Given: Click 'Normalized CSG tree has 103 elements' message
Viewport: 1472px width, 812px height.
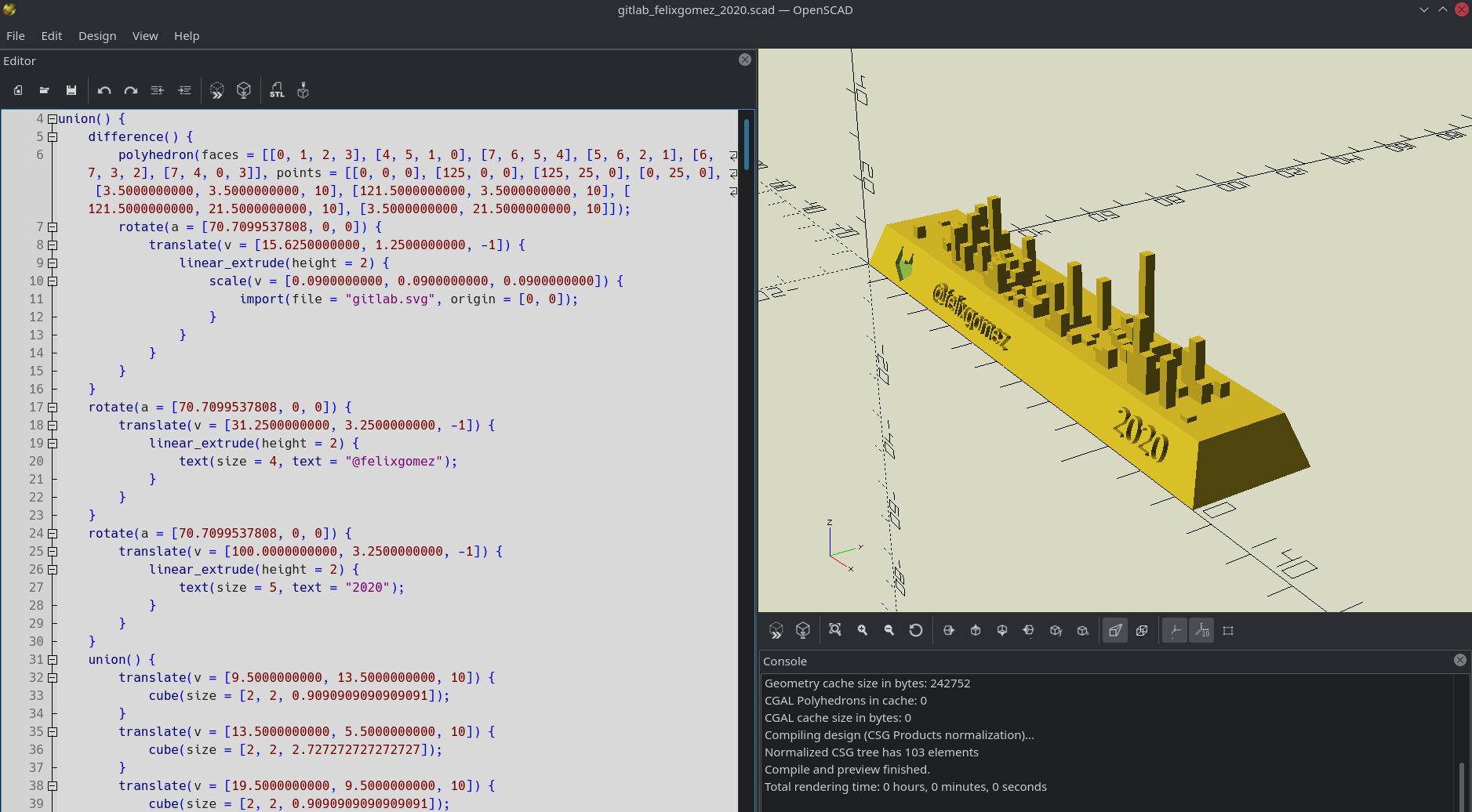Looking at the screenshot, I should [x=871, y=752].
